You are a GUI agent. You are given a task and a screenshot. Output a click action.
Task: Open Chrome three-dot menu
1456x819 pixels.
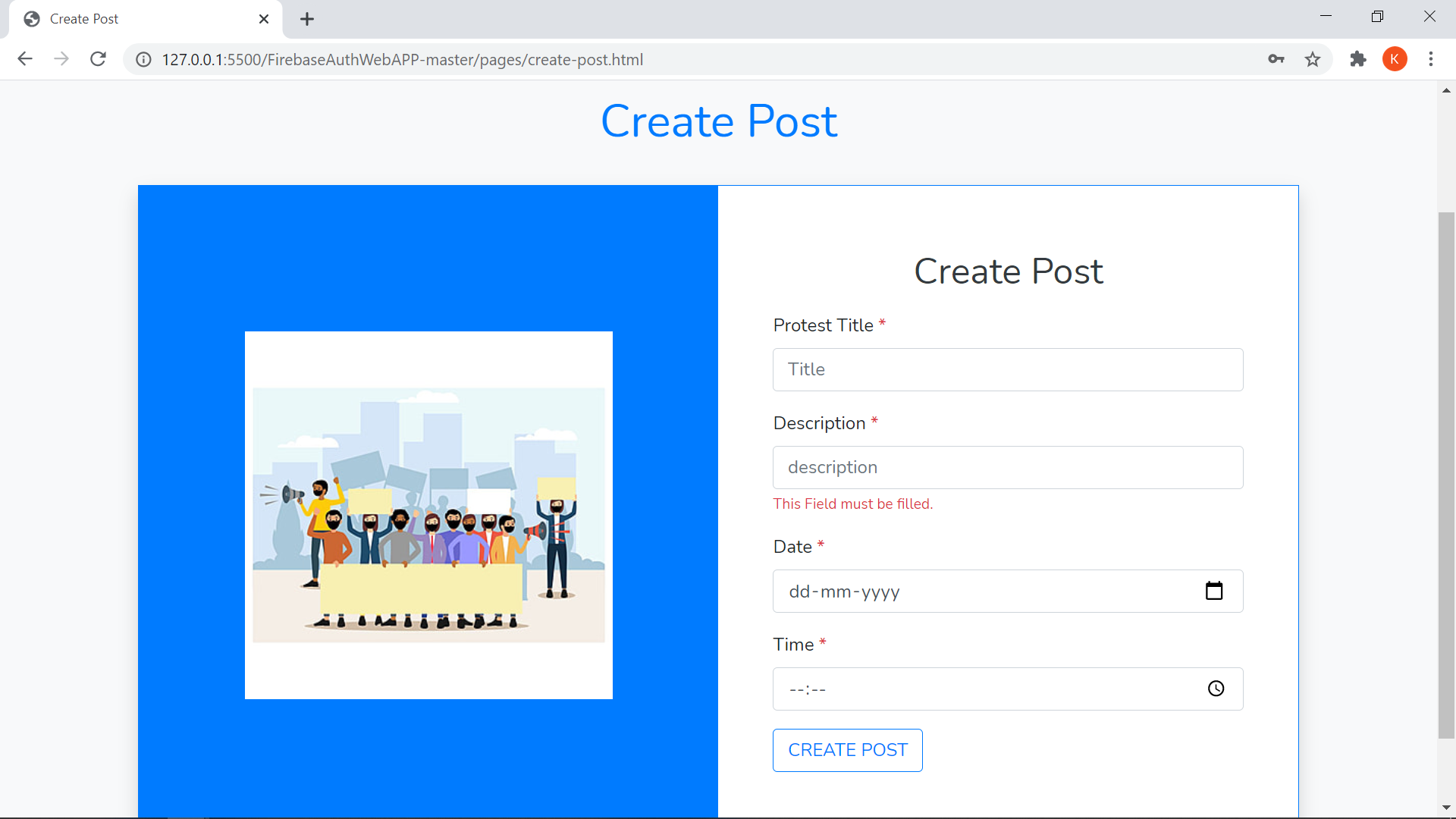(1431, 59)
